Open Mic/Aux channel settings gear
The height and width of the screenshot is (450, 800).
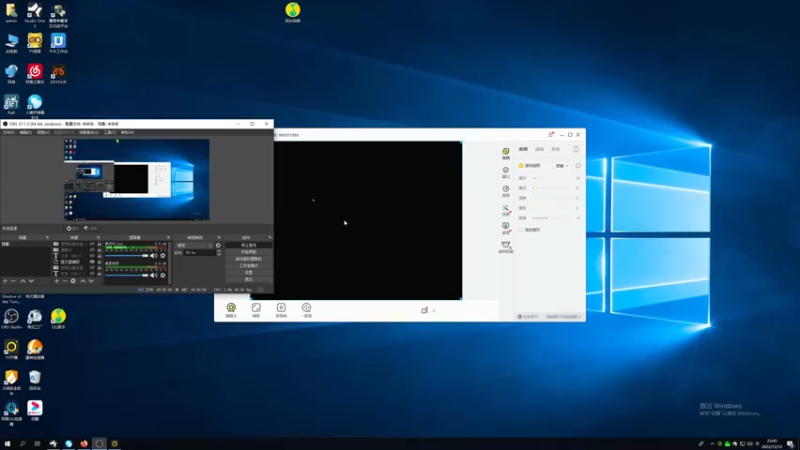[163, 256]
